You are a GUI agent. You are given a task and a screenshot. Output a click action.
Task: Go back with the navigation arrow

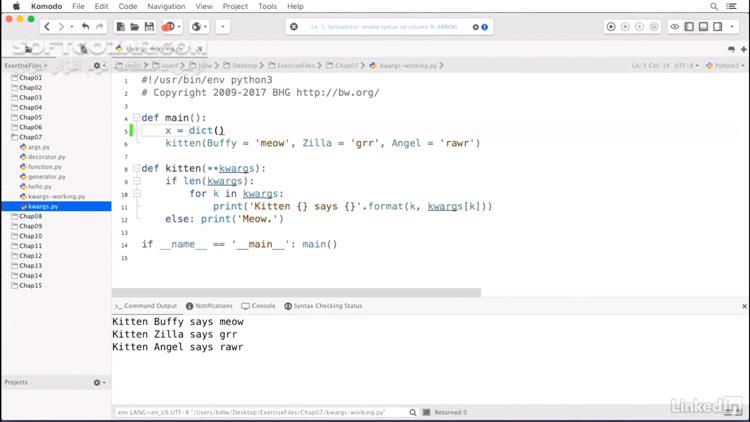click(x=47, y=27)
